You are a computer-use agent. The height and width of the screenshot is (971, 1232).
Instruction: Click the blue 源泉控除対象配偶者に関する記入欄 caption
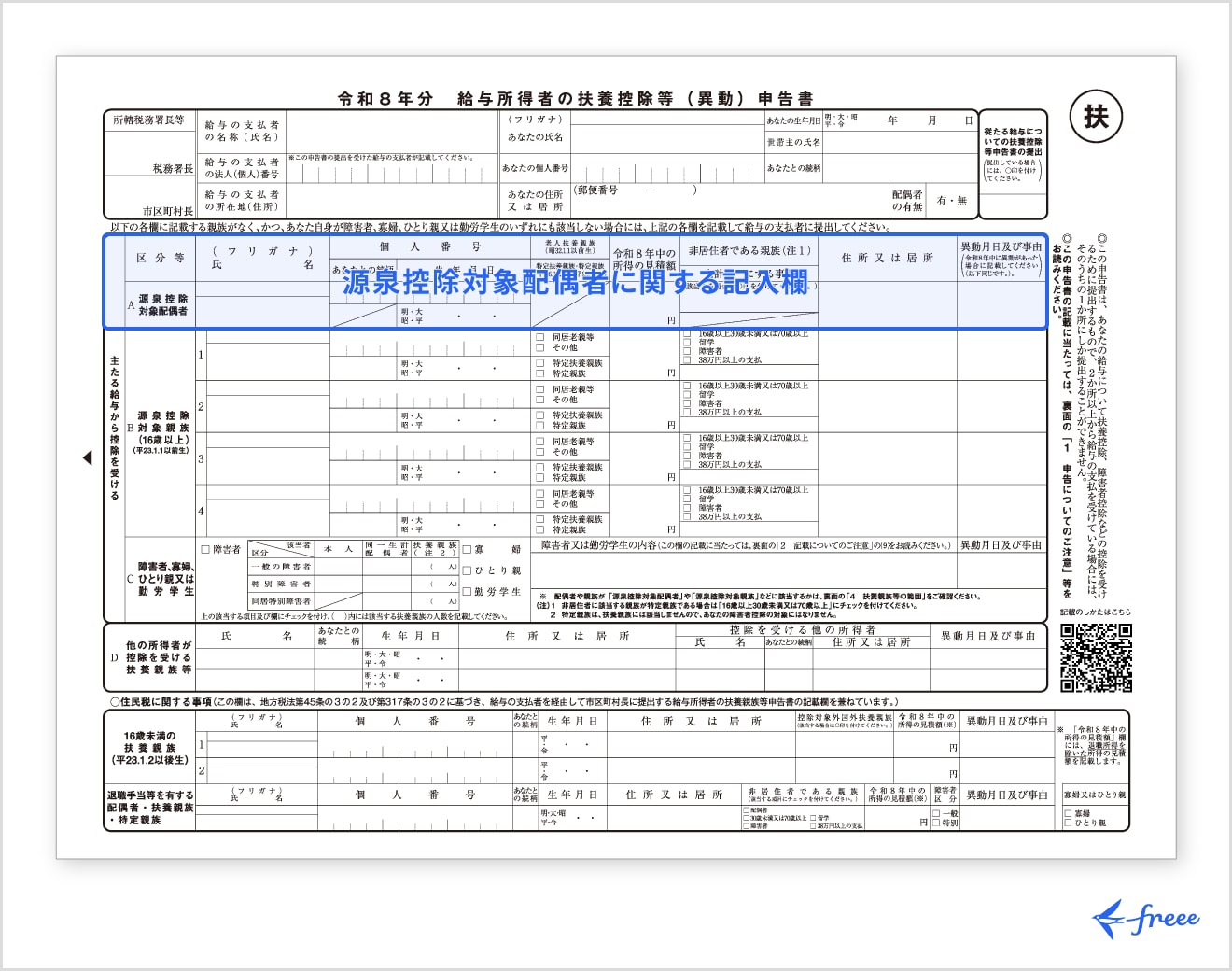pyautogui.click(x=575, y=281)
